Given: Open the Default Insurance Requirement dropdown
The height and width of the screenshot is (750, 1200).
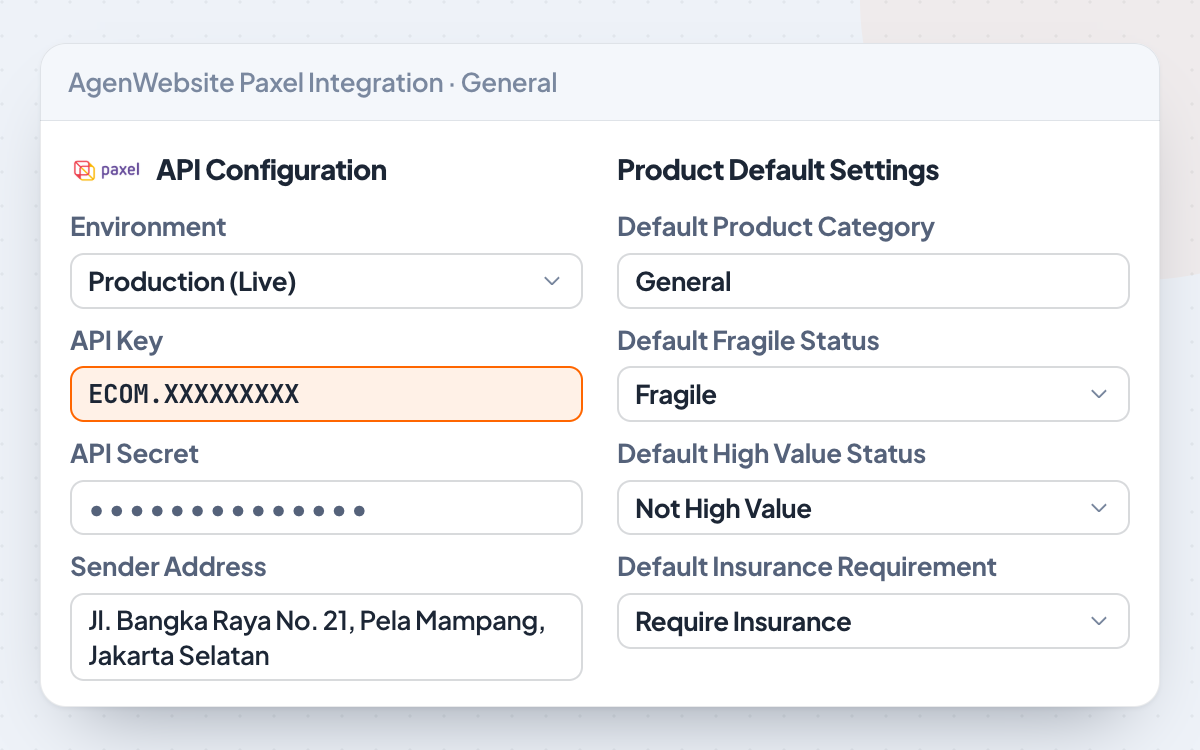Looking at the screenshot, I should click(x=873, y=621).
